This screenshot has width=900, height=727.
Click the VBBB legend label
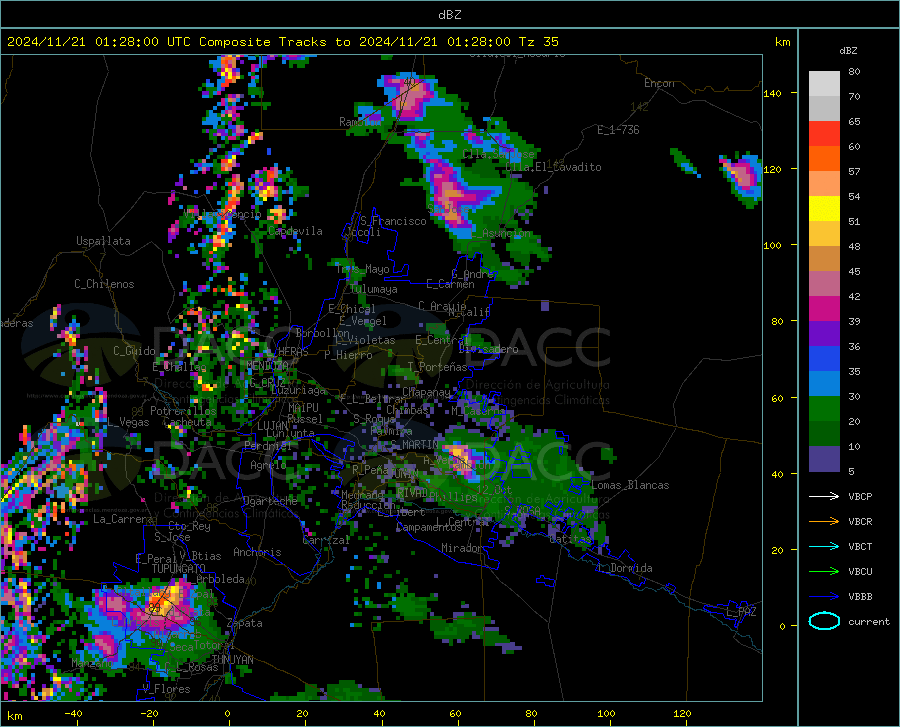[x=860, y=597]
